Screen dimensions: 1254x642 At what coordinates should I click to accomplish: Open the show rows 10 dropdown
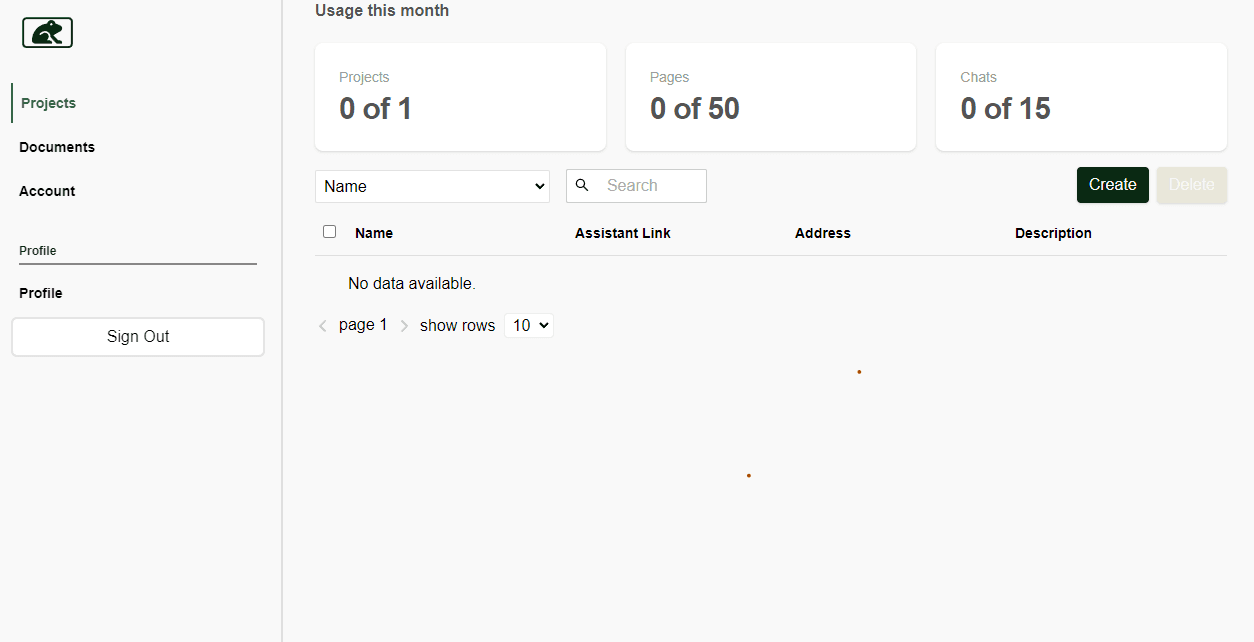[529, 325]
